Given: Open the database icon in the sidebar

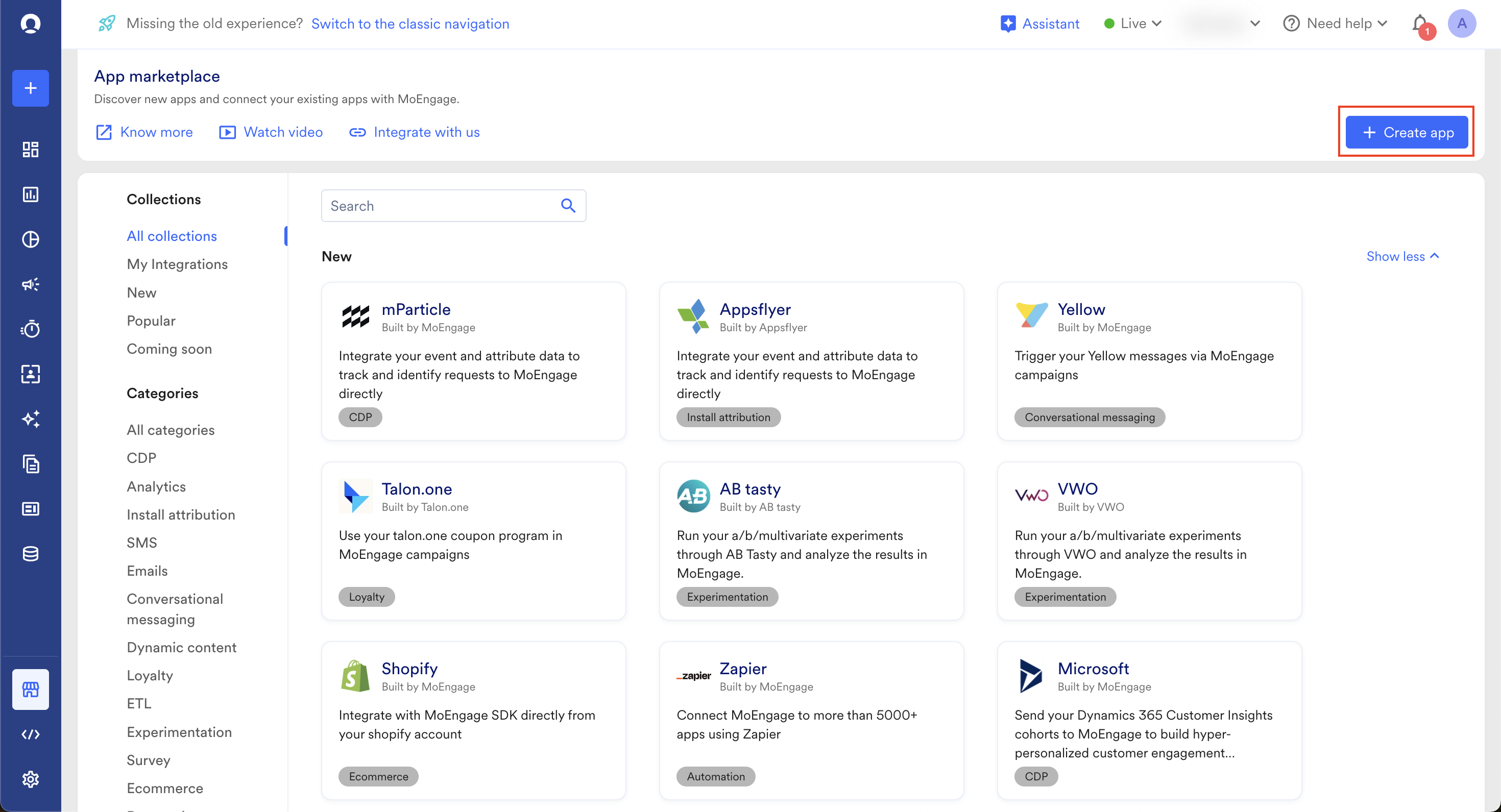Looking at the screenshot, I should (30, 553).
